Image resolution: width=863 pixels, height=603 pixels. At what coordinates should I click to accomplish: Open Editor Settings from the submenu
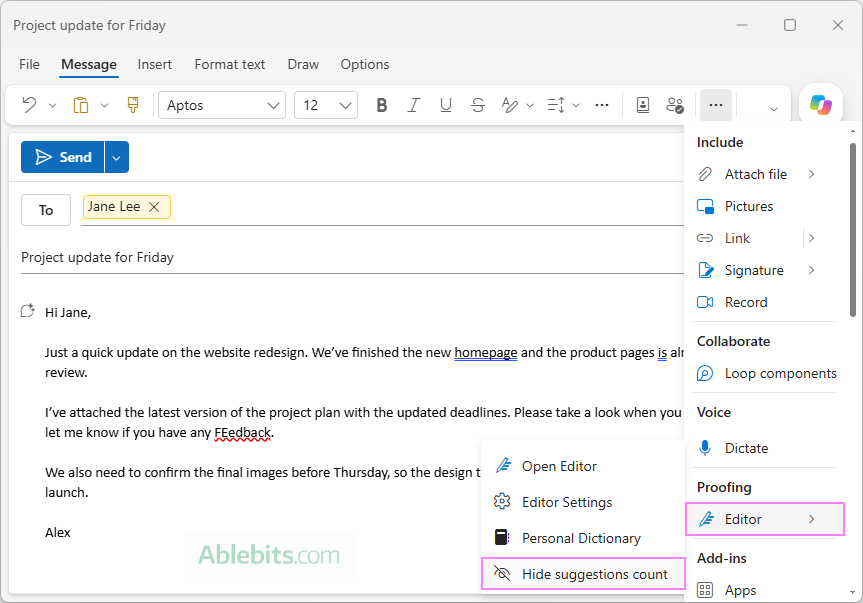point(582,502)
